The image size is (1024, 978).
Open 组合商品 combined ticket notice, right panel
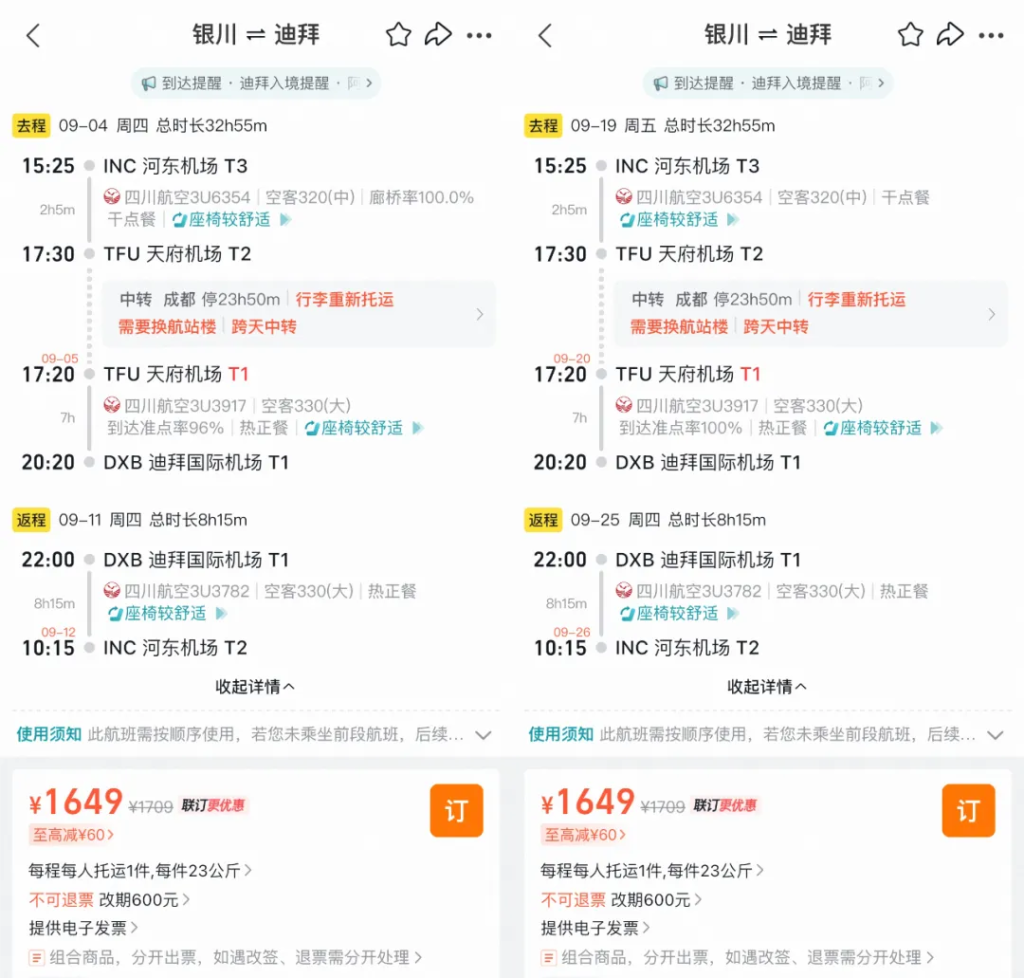point(738,958)
